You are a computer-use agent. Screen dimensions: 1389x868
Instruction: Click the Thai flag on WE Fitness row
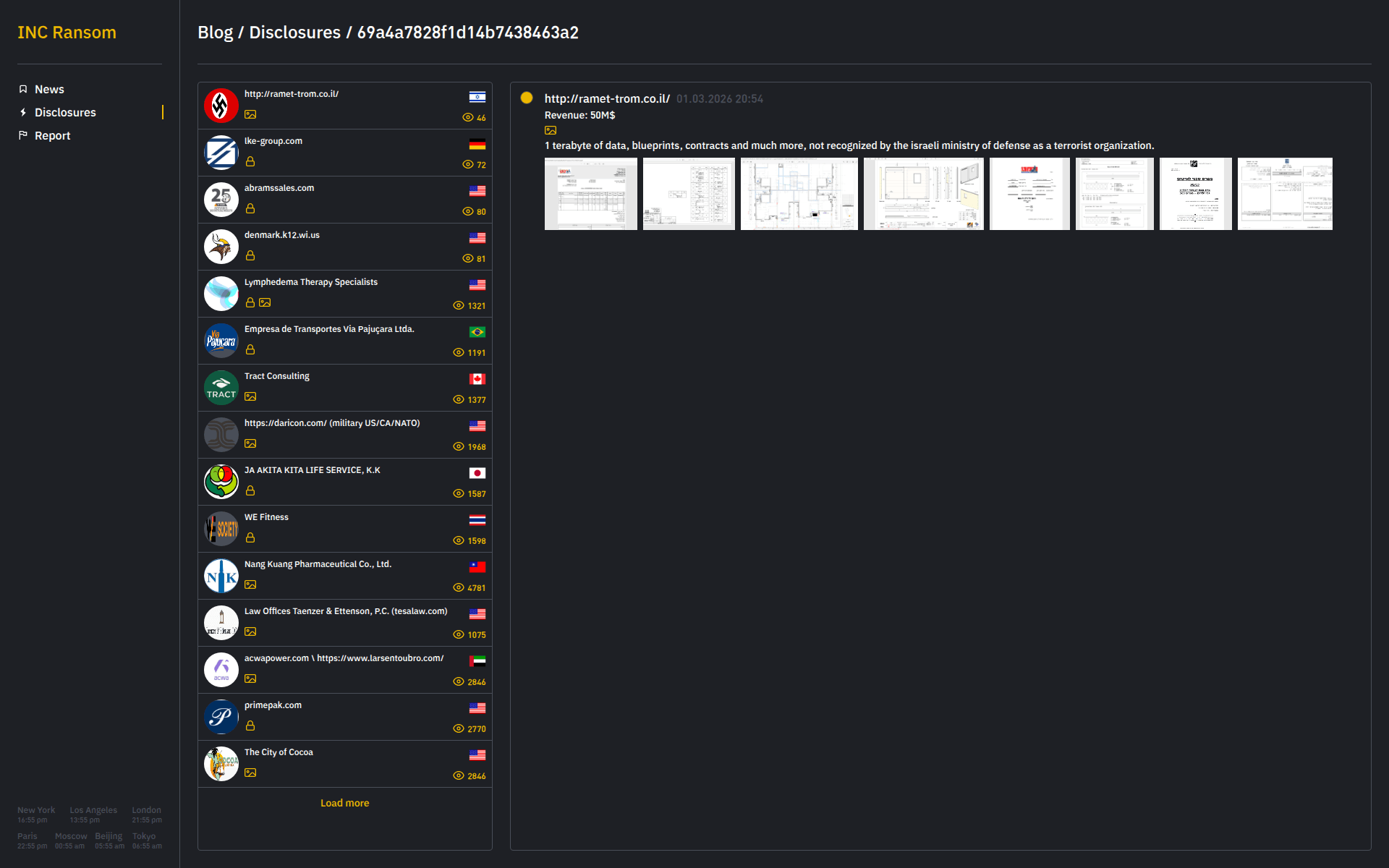[477, 520]
